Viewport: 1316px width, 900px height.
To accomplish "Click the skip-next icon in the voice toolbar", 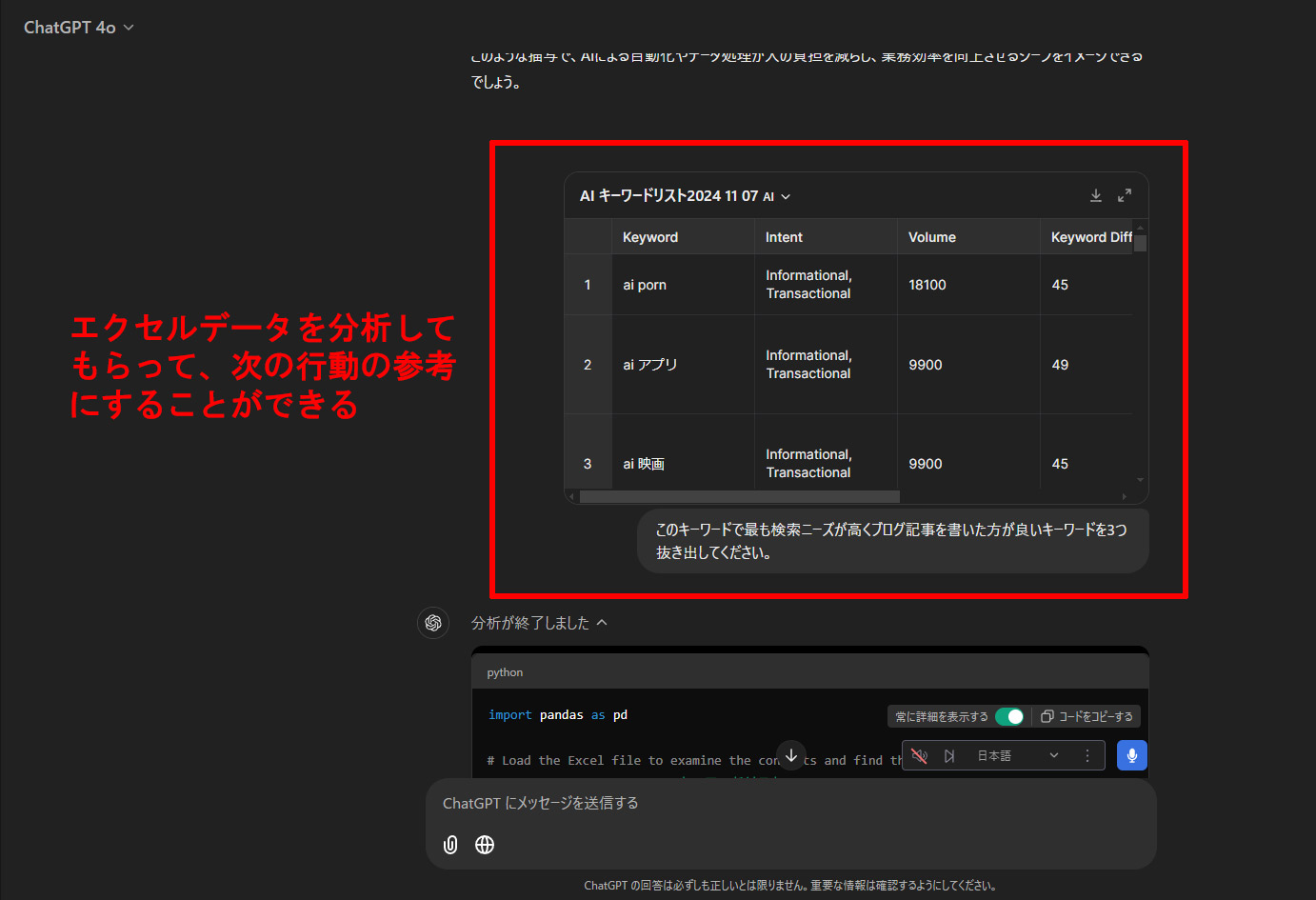I will point(949,755).
